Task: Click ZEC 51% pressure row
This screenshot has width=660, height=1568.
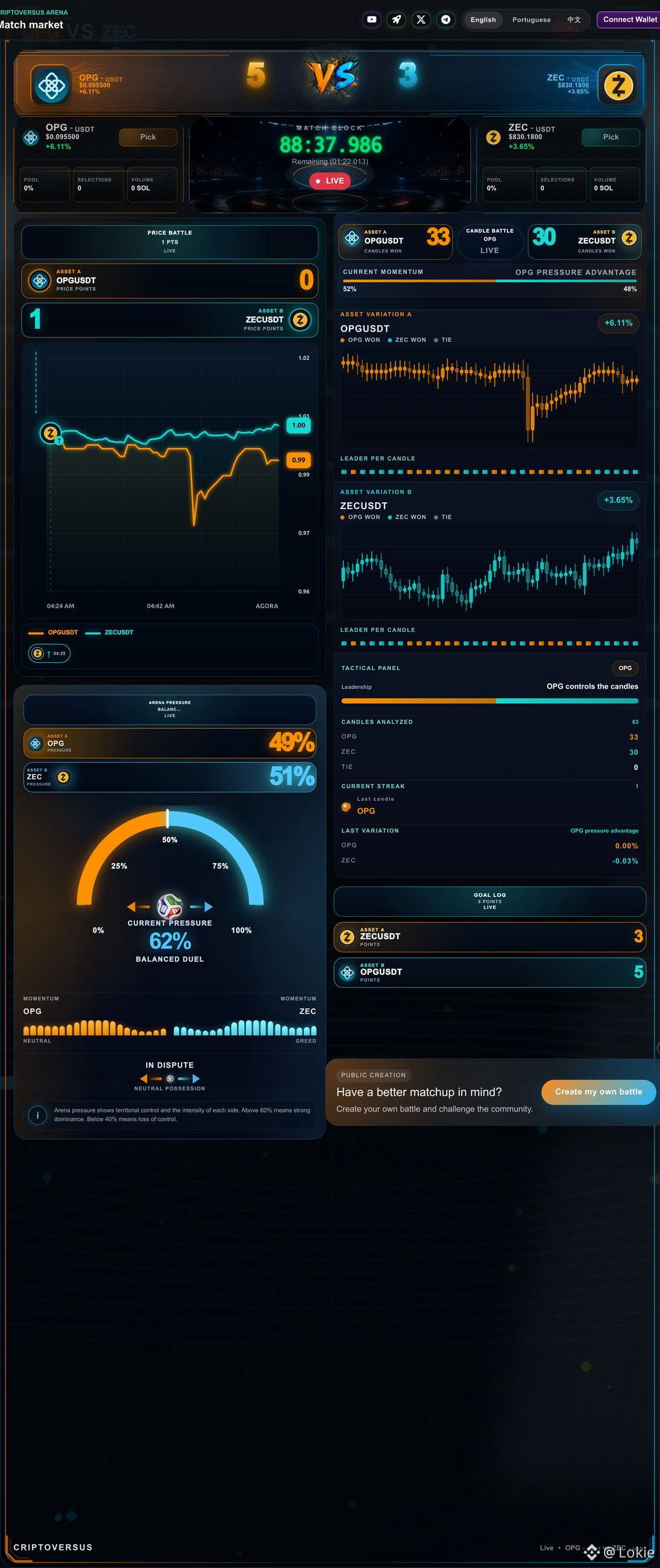Action: tap(170, 777)
